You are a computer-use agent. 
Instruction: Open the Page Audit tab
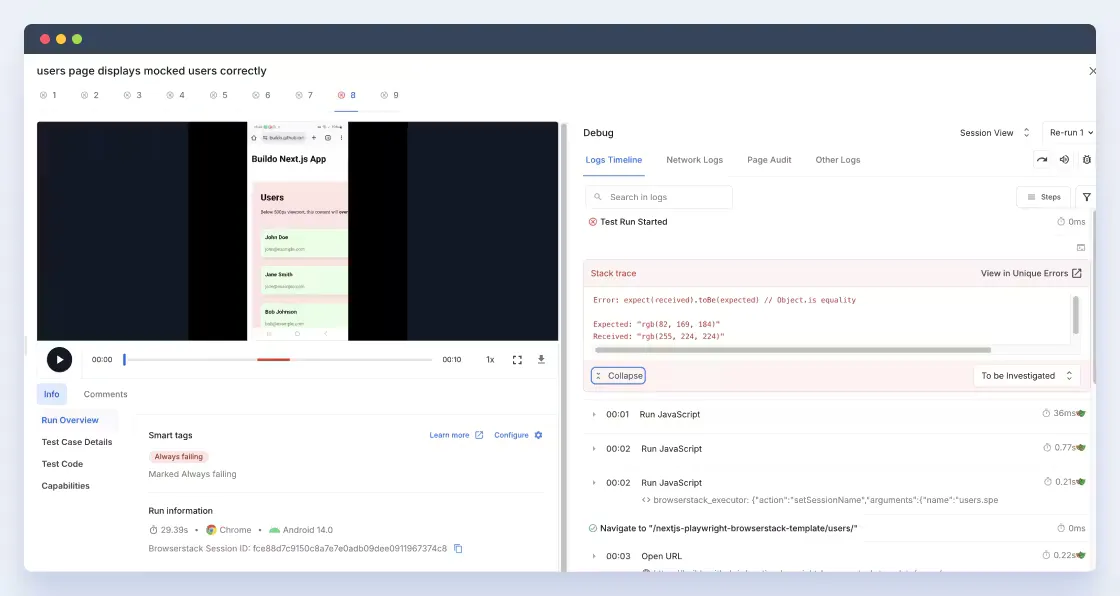pos(769,160)
